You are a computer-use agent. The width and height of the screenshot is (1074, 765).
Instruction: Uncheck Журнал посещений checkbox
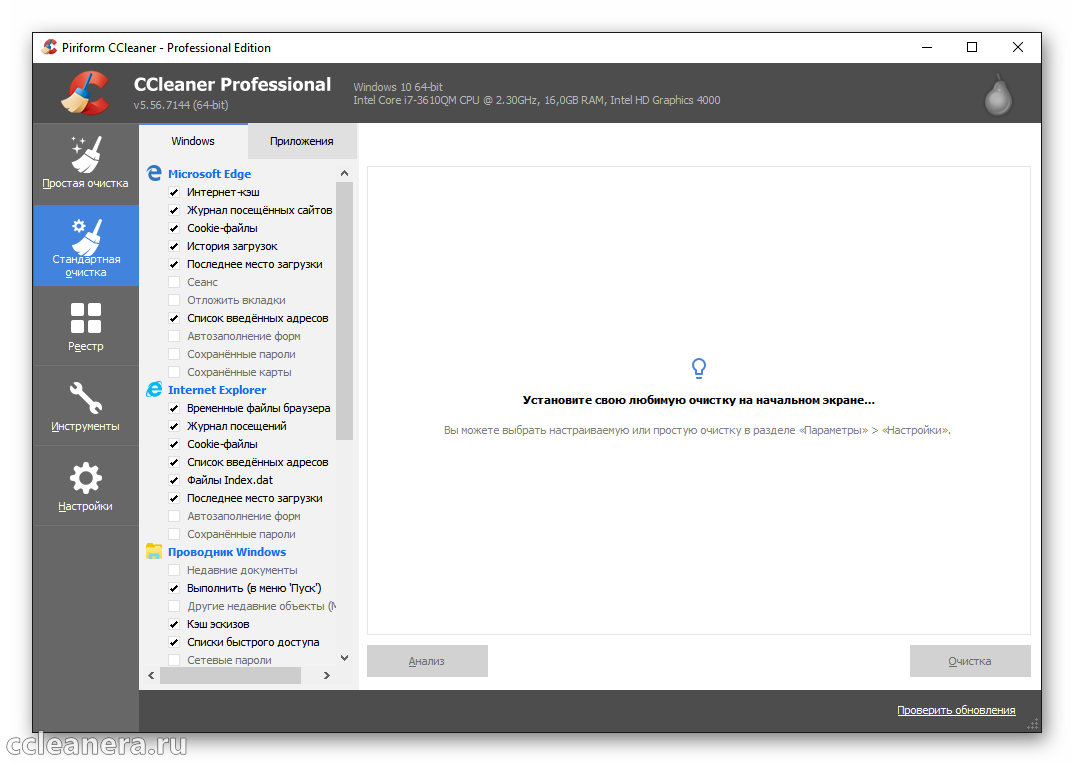coord(174,426)
